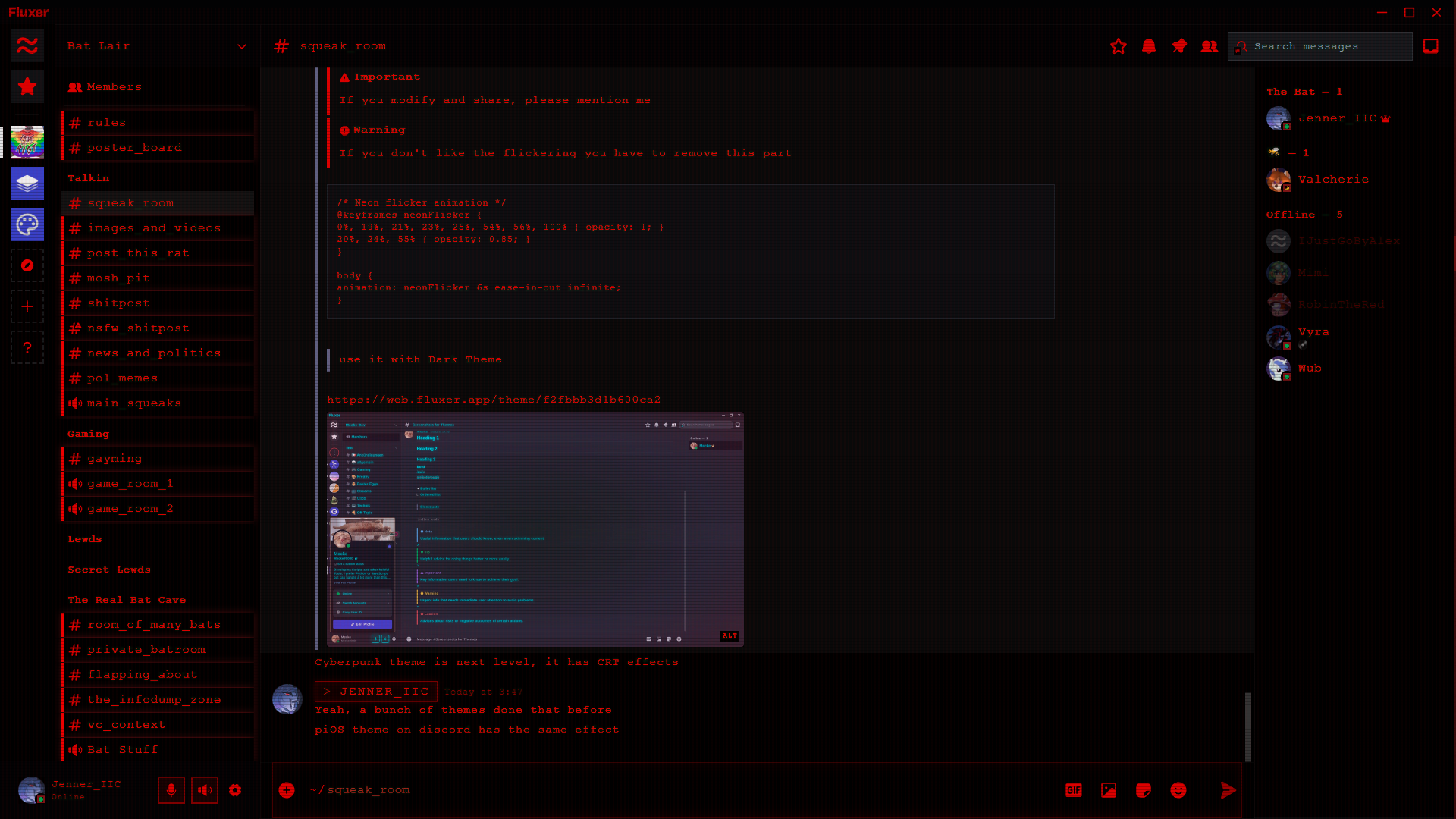Image resolution: width=1456 pixels, height=819 pixels.
Task: Switch to the images_and_videos channel
Action: (154, 228)
